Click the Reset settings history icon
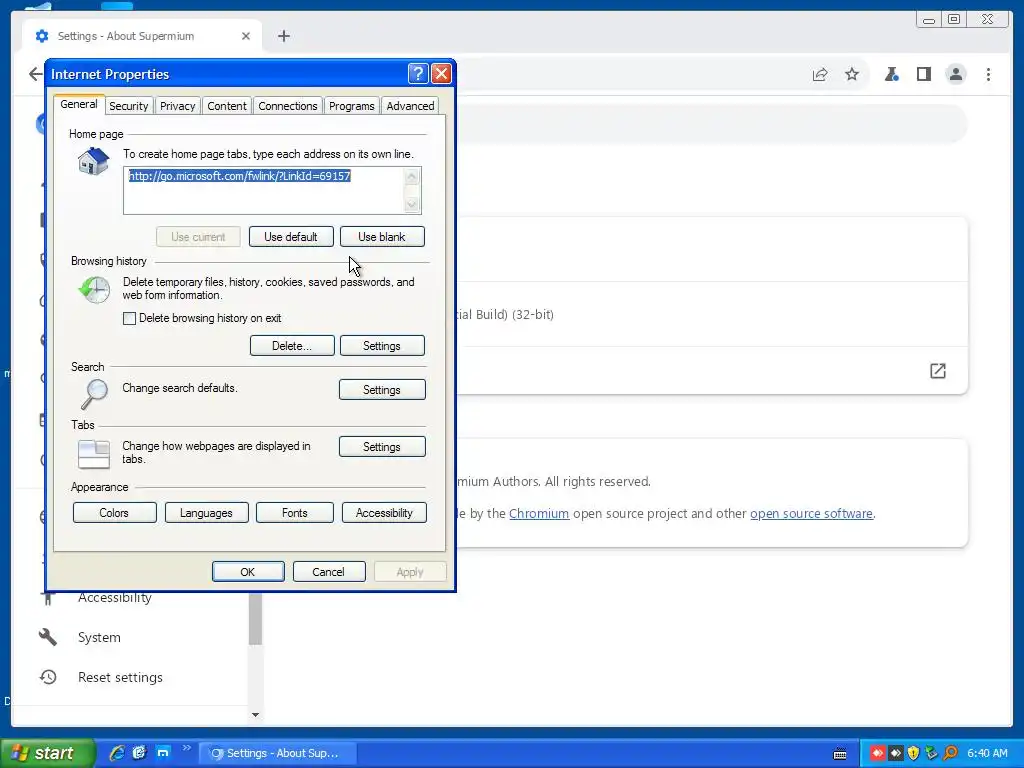The width and height of the screenshot is (1024, 768). (48, 677)
